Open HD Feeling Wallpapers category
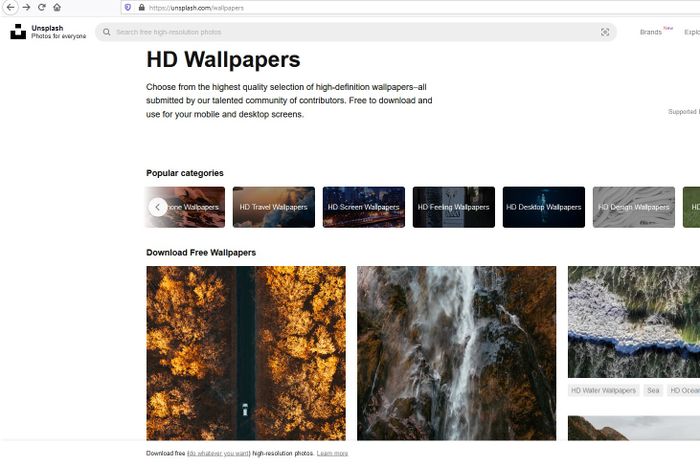The image size is (700, 466). [454, 207]
